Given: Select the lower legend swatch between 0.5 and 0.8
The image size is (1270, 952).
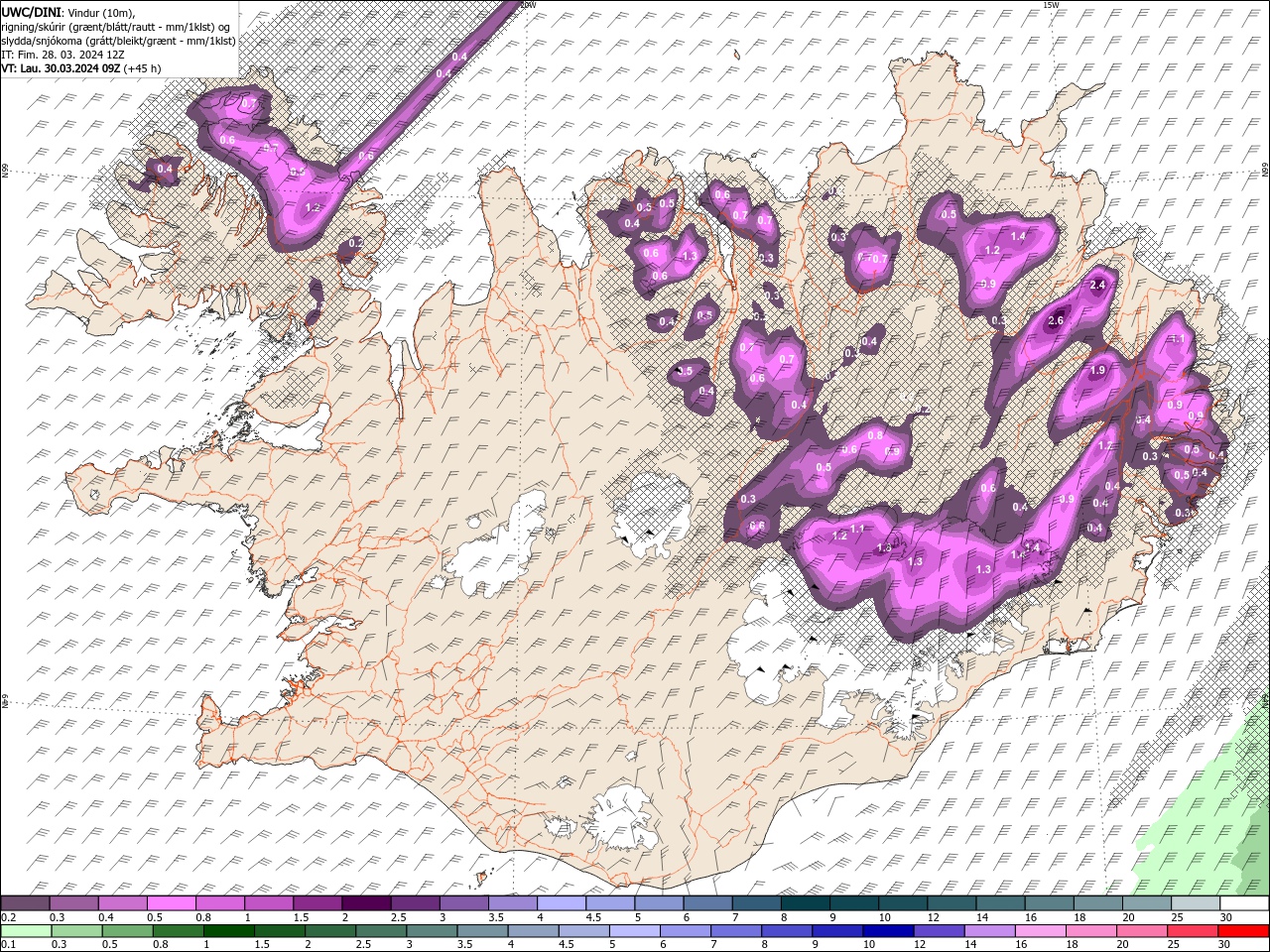Looking at the screenshot, I should [x=127, y=931].
